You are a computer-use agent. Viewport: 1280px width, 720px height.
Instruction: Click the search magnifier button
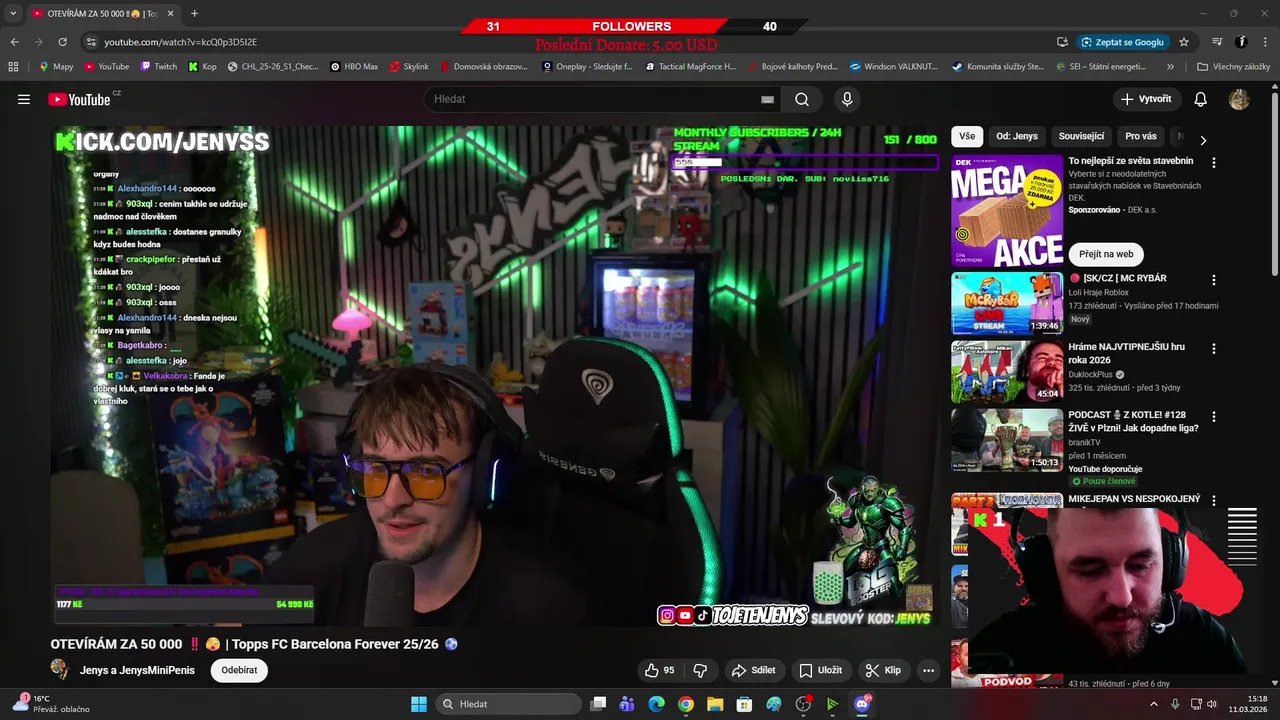[x=802, y=99]
